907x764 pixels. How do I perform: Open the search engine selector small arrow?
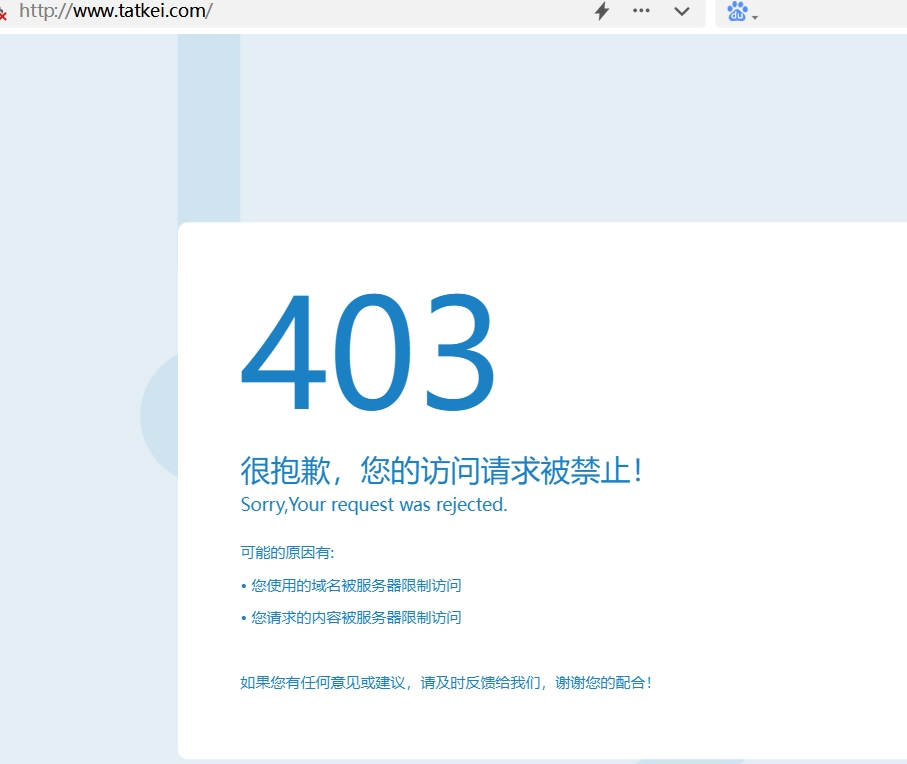tap(755, 17)
